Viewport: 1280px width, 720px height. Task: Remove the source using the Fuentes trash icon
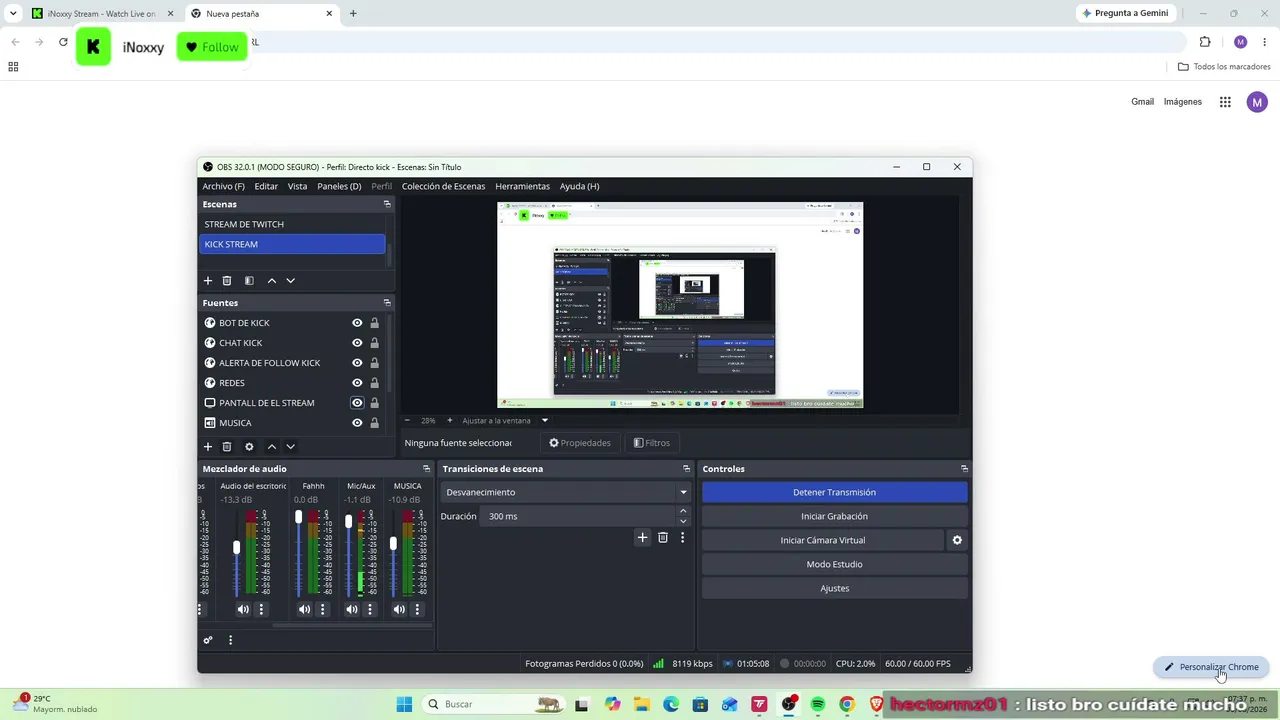pos(227,447)
